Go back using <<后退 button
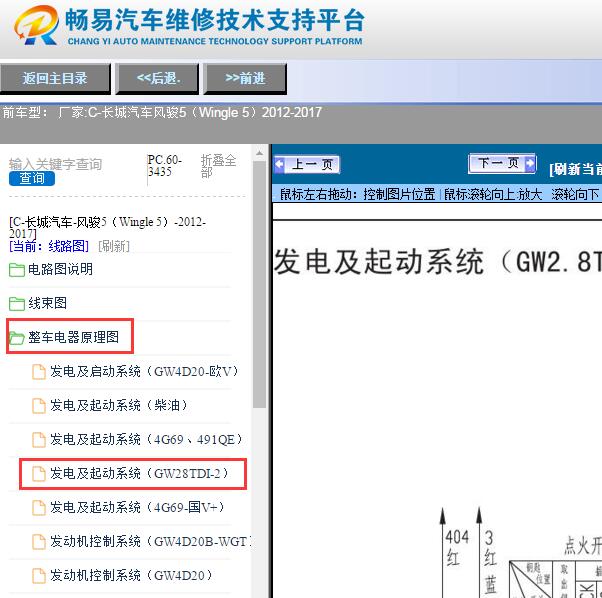The height and width of the screenshot is (598, 602). [157, 79]
